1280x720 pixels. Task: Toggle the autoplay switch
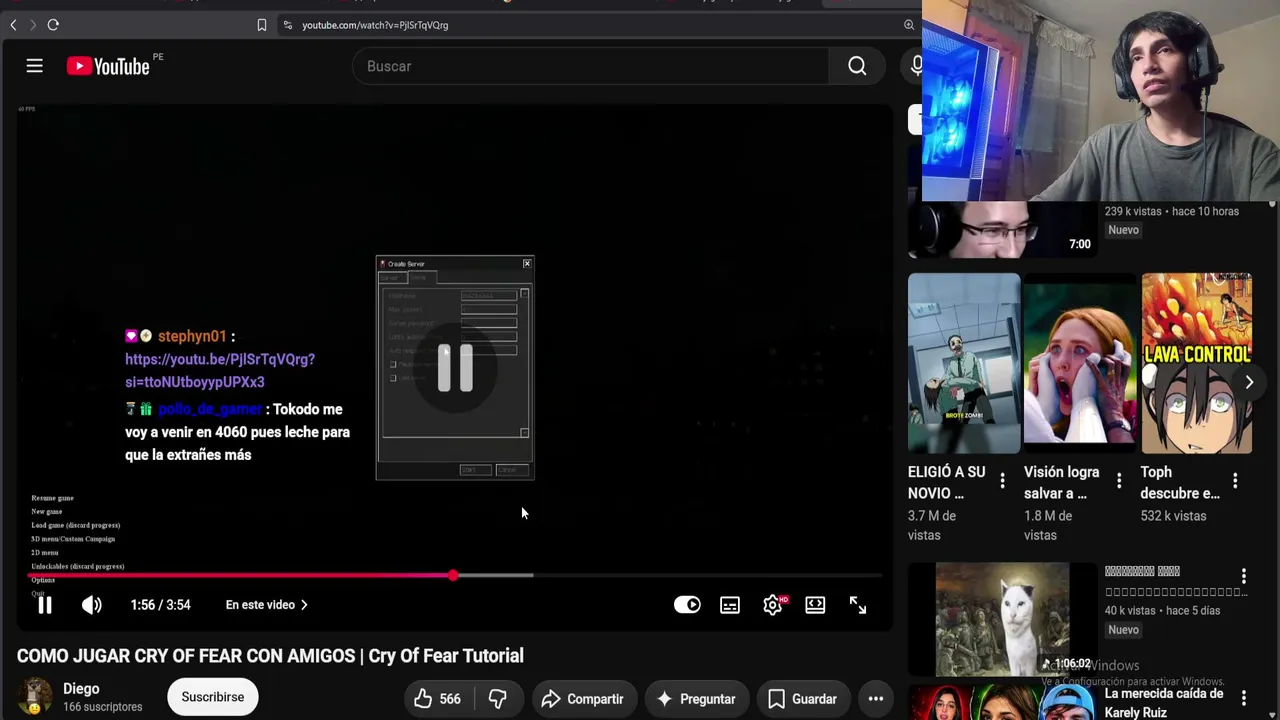687,605
